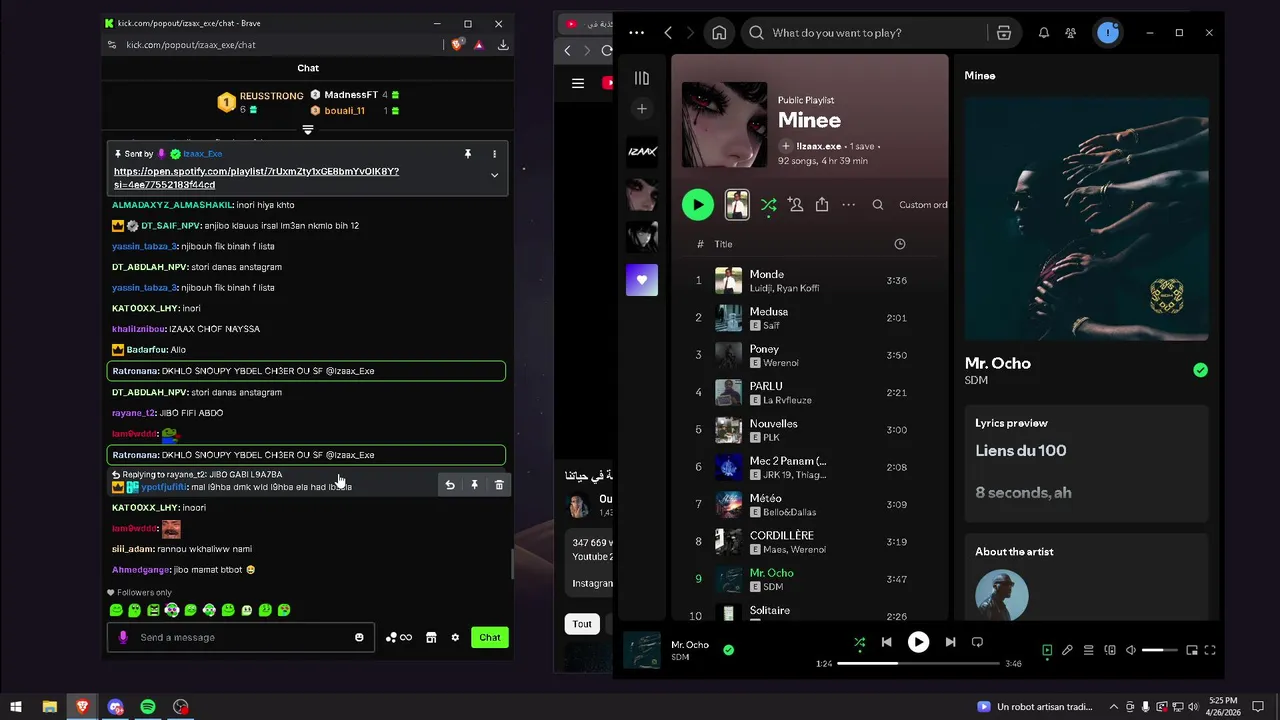The height and width of the screenshot is (720, 1280).
Task: Open pinned message three-dot options in Kick
Action: click(494, 154)
